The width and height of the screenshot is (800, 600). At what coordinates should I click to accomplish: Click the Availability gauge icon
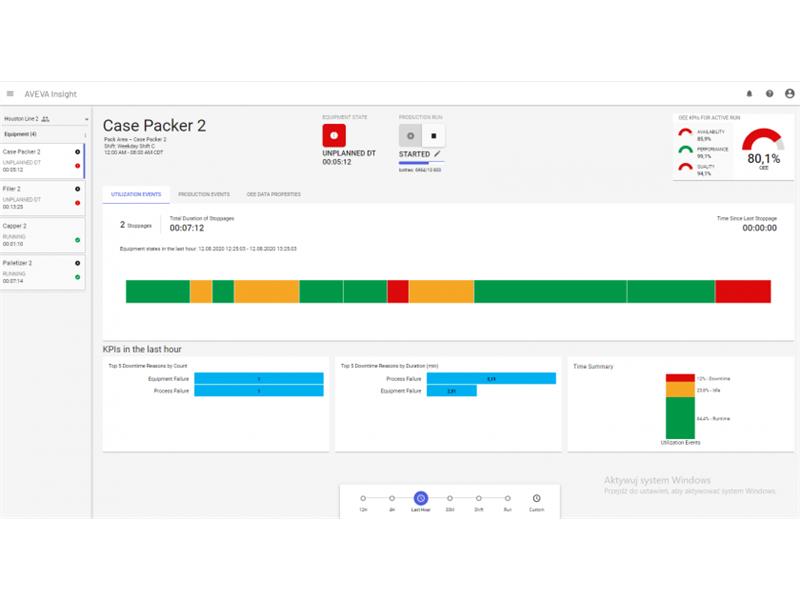coord(685,133)
